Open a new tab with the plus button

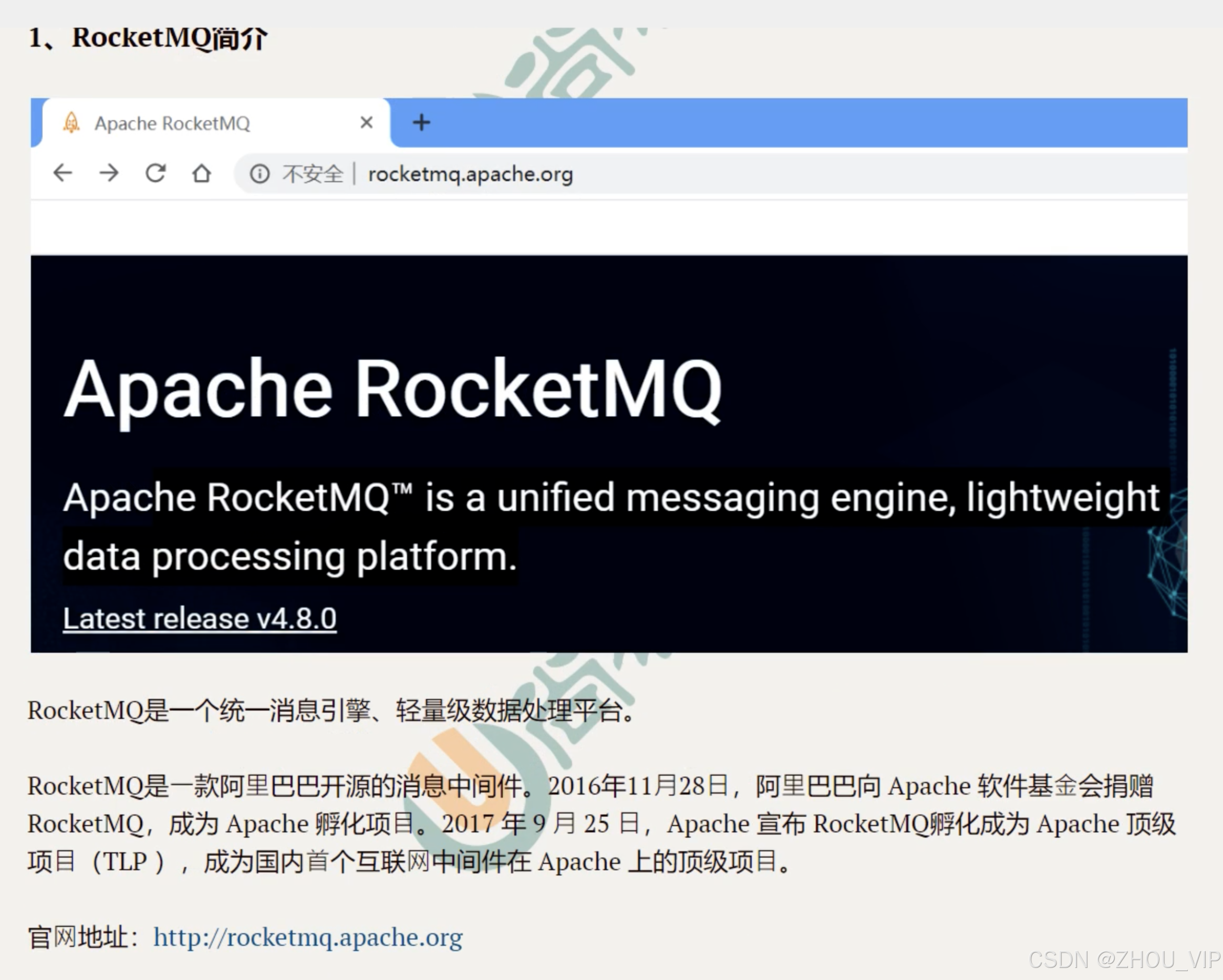[x=421, y=122]
